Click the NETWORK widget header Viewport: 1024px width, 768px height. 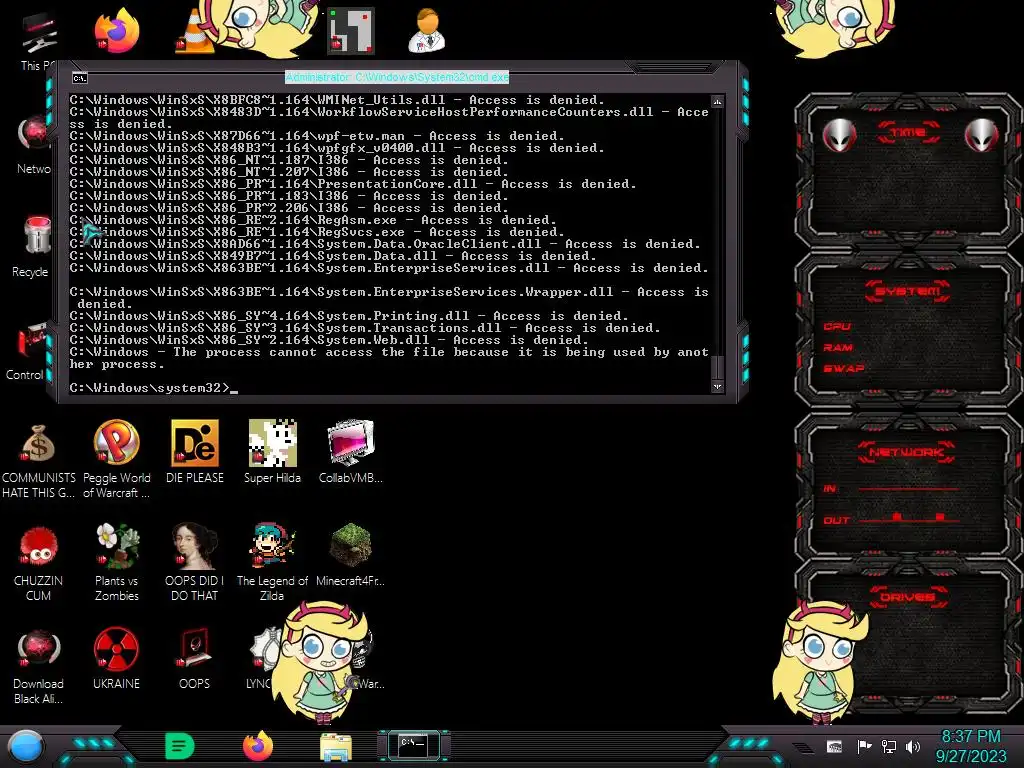(907, 452)
